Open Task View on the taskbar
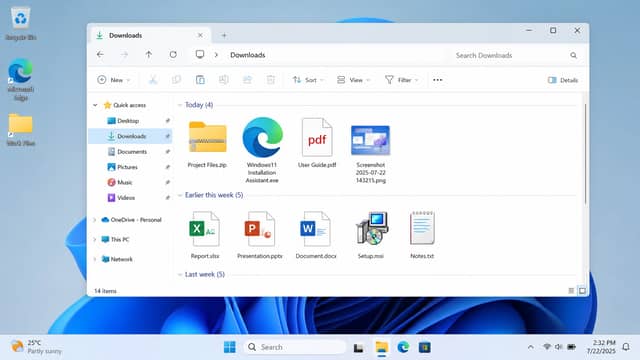Viewport: 640px width, 360px height. (359, 347)
